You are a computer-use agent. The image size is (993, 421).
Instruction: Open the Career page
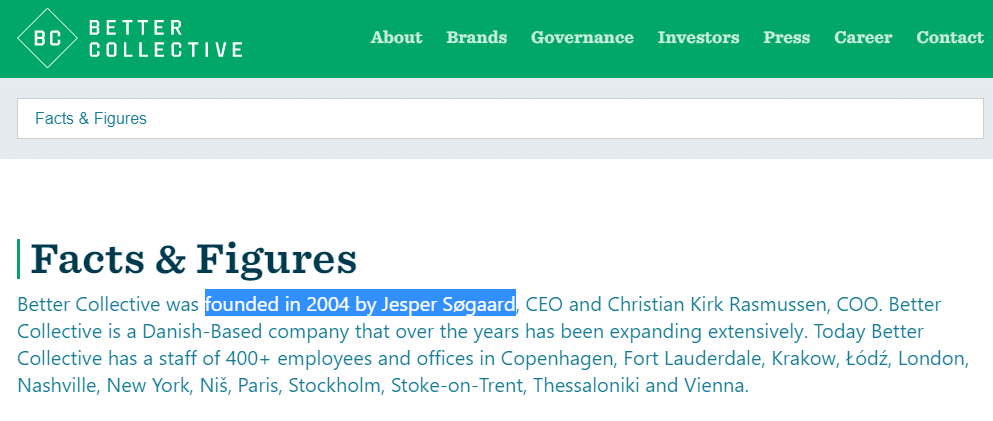pyautogui.click(x=863, y=38)
